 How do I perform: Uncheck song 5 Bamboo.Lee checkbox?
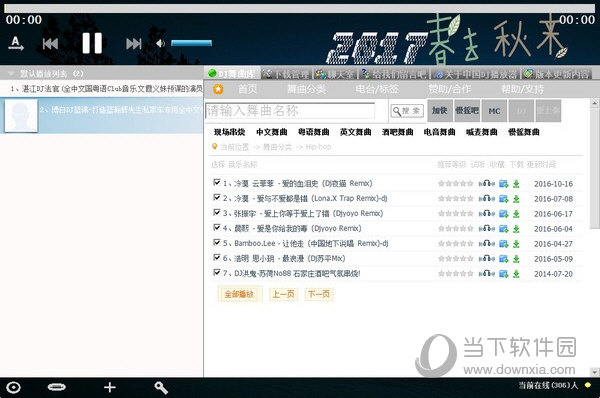point(217,242)
